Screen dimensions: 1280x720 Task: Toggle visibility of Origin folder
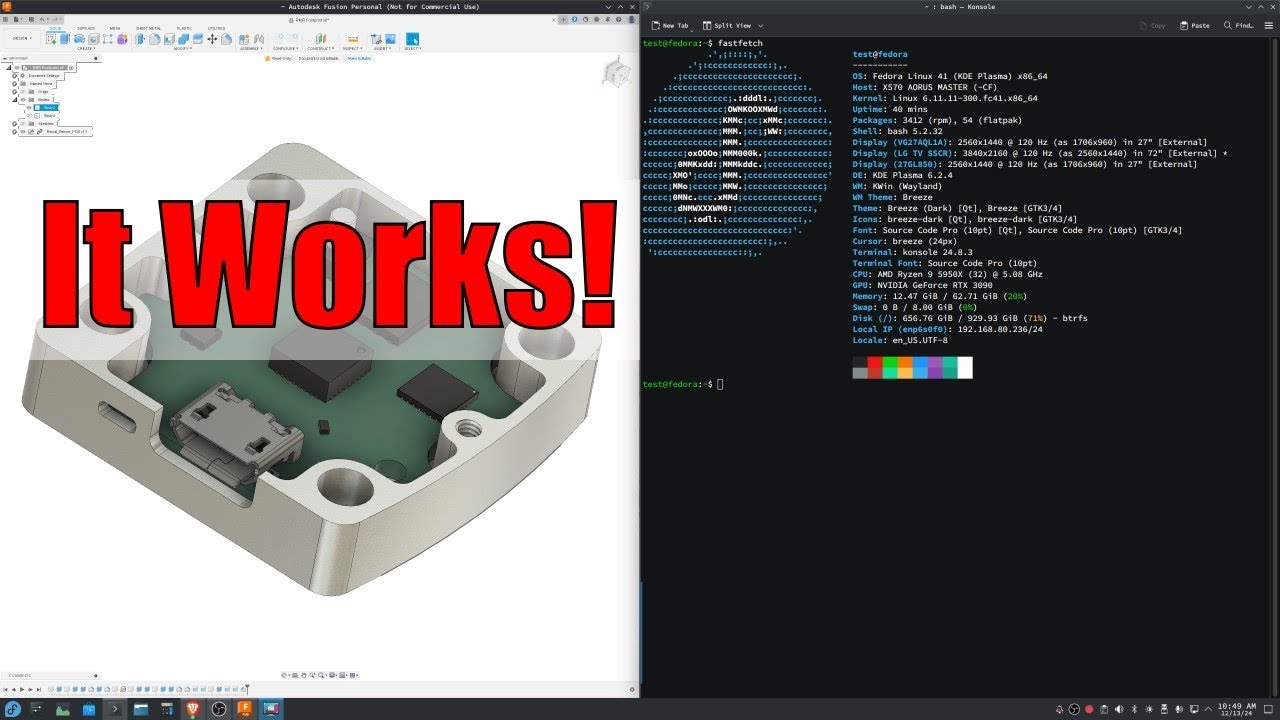pos(23,92)
